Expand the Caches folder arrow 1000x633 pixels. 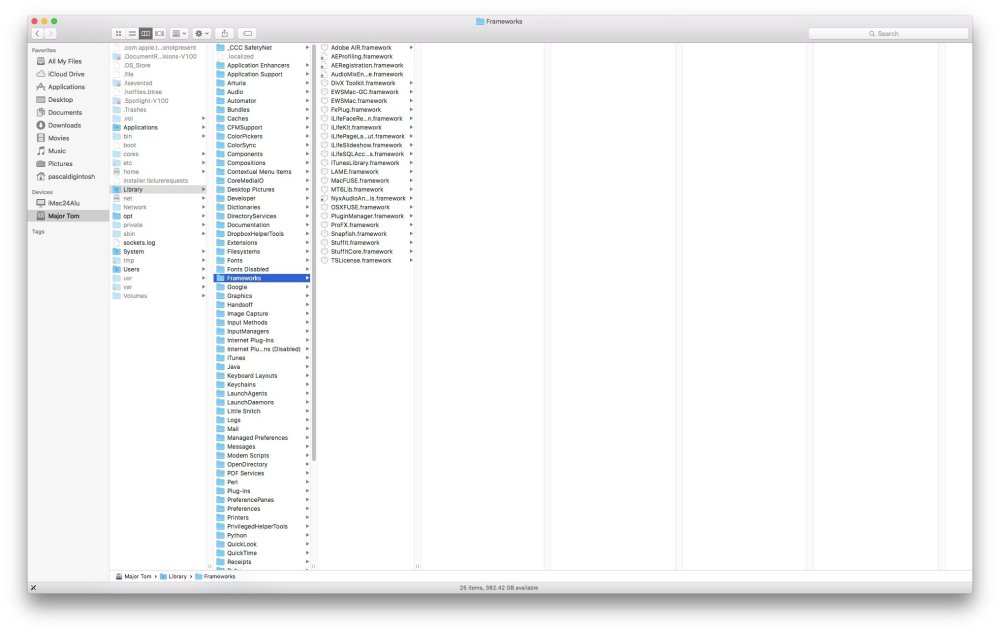pos(307,119)
